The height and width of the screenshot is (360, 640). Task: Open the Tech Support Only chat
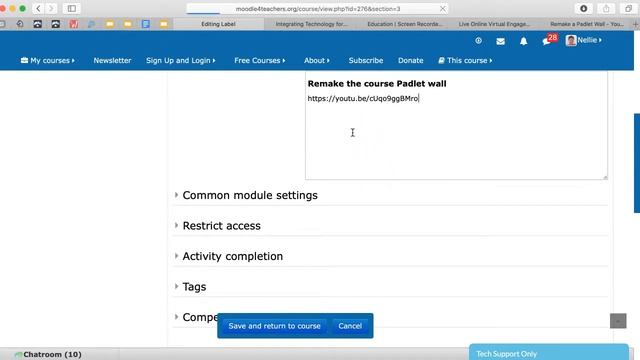click(549, 353)
